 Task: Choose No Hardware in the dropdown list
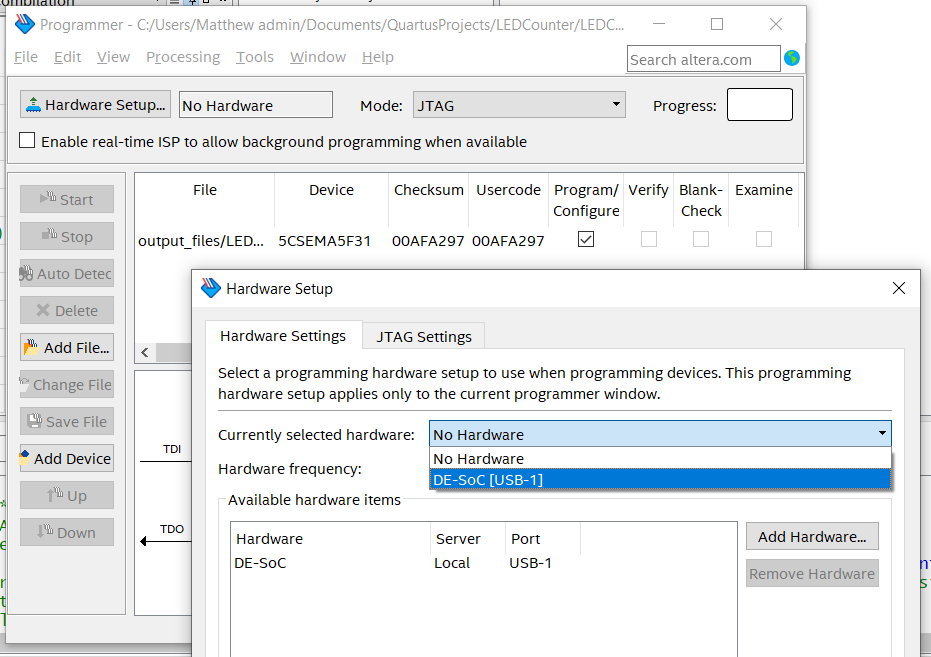click(660, 459)
